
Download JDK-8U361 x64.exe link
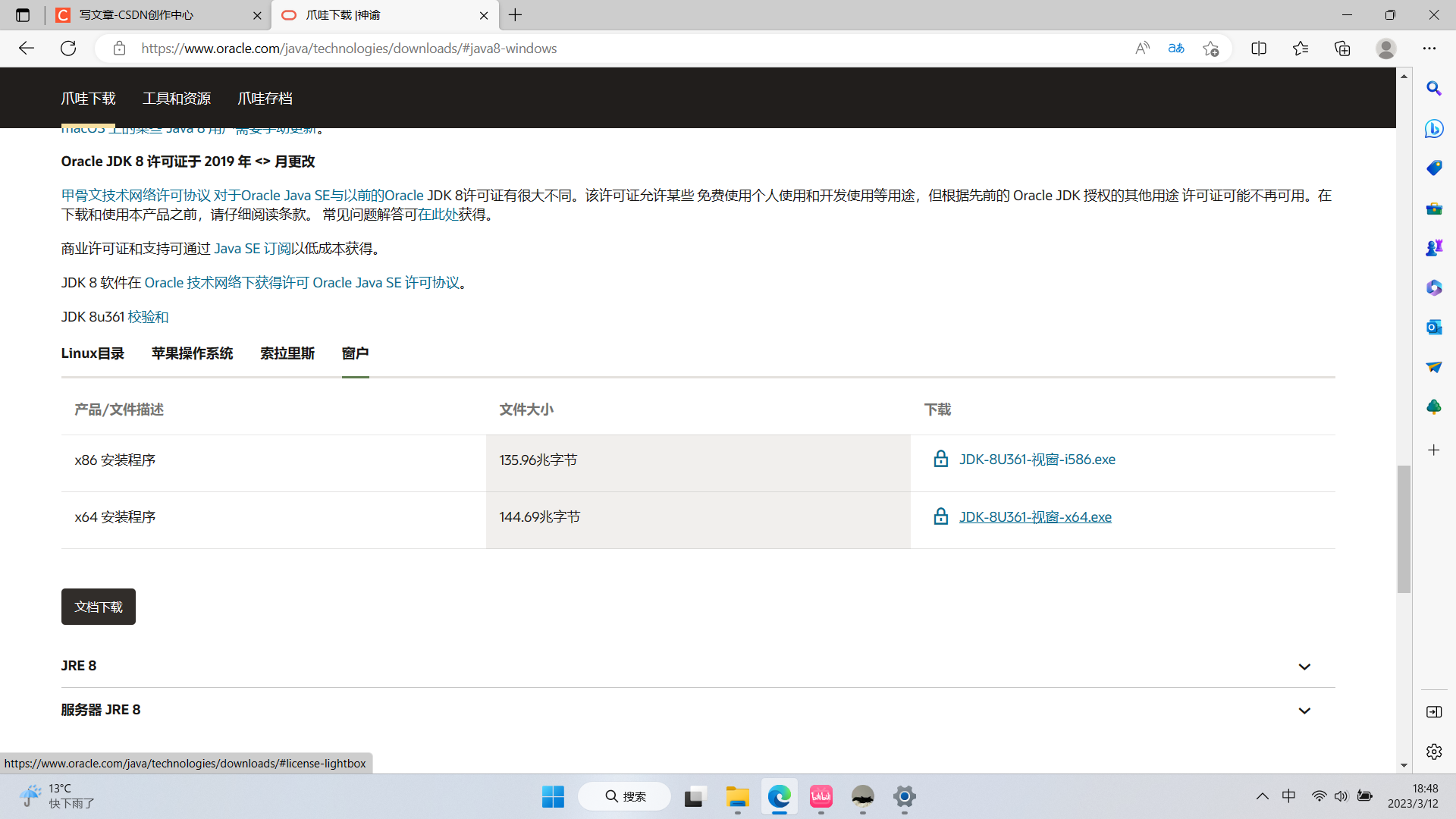pos(1035,517)
